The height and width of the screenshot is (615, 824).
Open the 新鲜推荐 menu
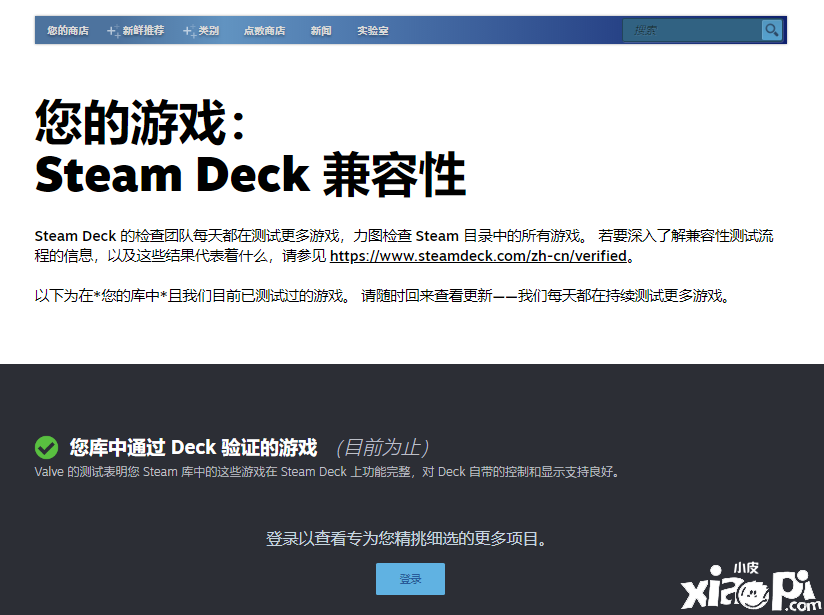[x=143, y=30]
